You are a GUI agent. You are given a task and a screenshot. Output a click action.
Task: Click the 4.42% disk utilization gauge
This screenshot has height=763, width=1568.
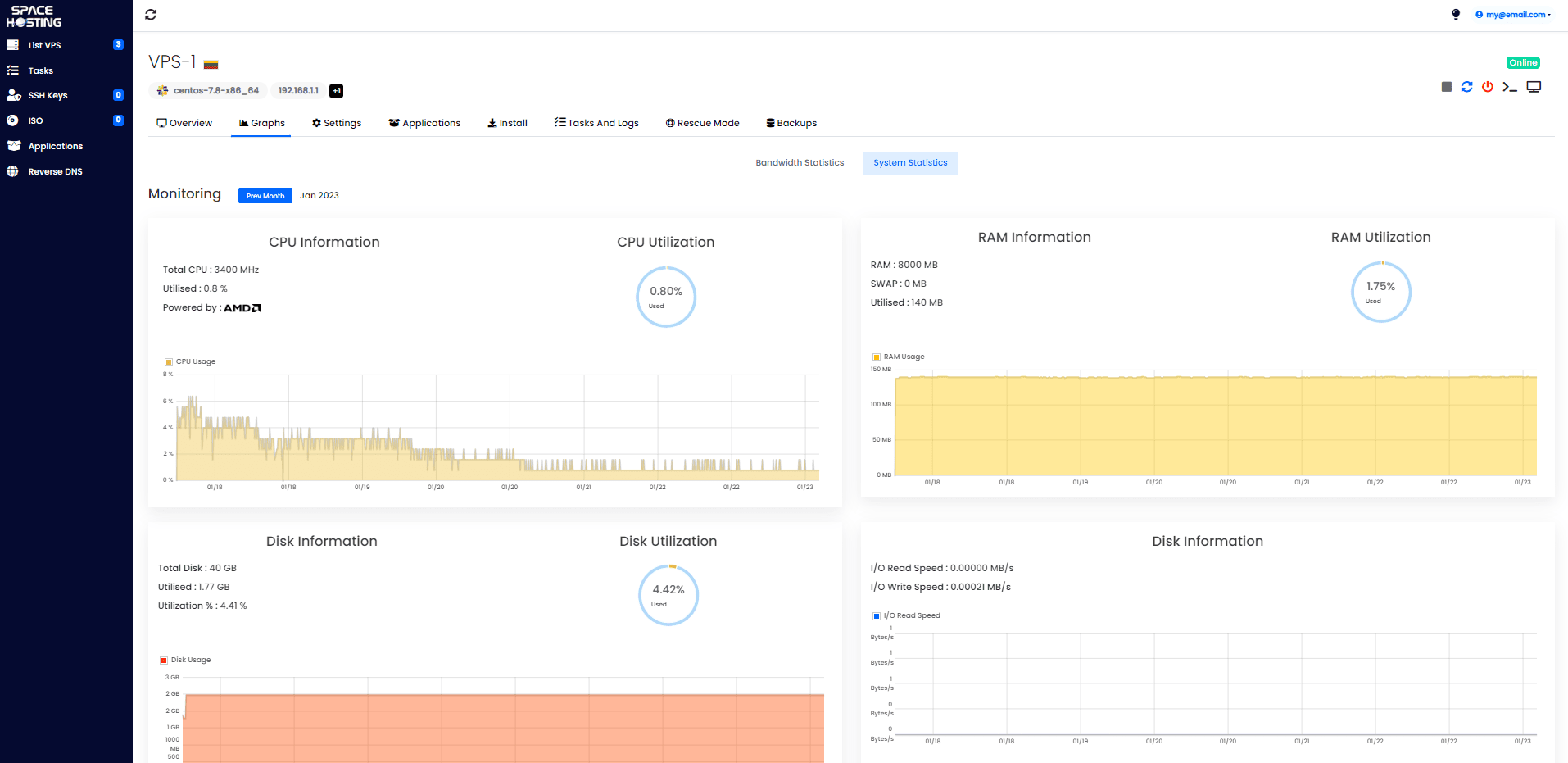[x=668, y=595]
